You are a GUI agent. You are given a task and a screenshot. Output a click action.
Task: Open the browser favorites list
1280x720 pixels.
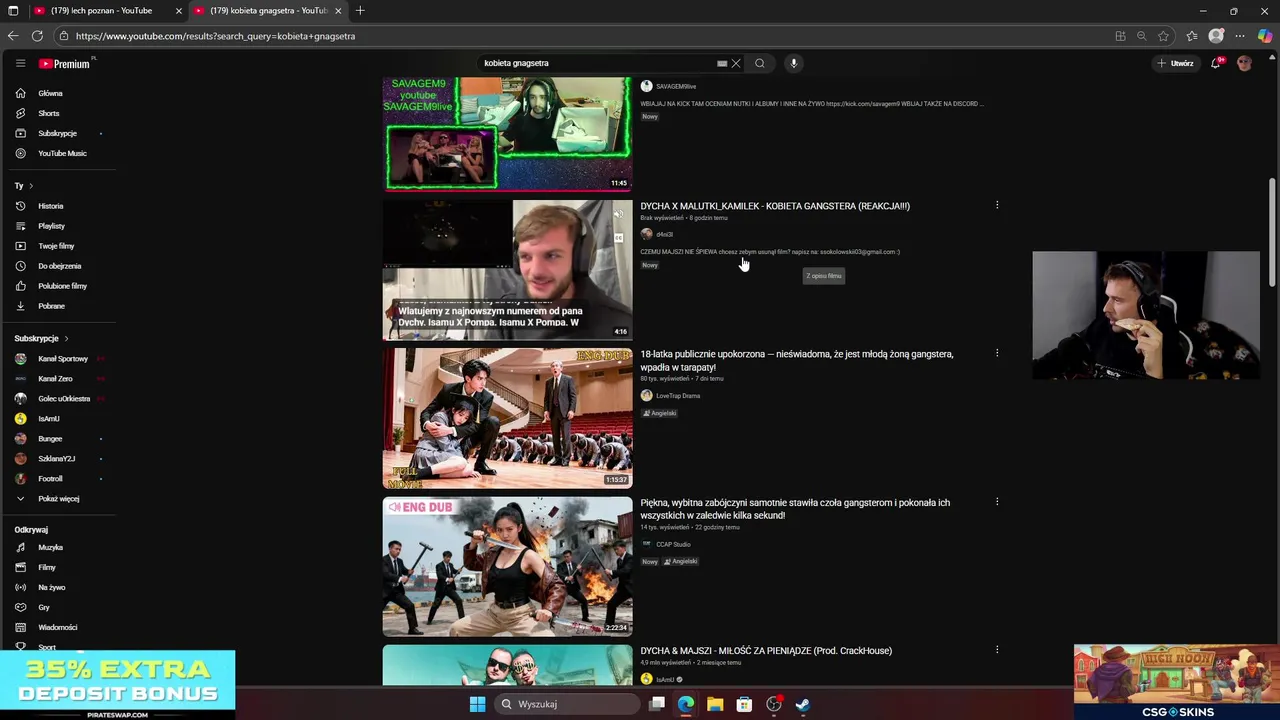(1192, 36)
